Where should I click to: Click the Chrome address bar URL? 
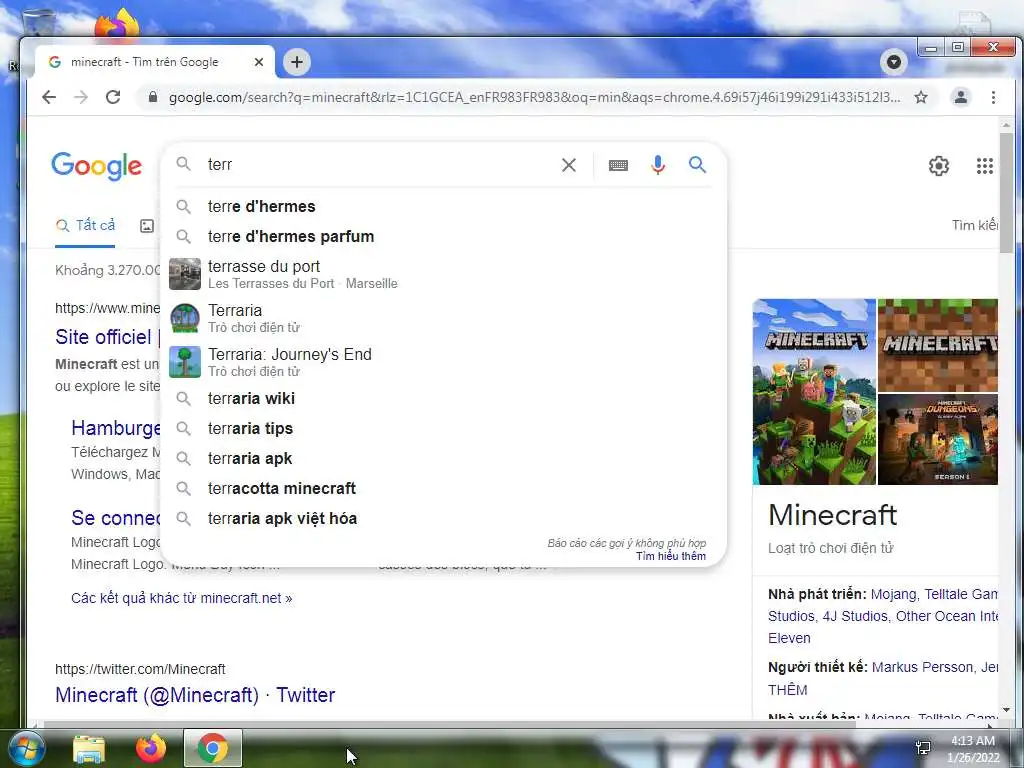pyautogui.click(x=534, y=97)
